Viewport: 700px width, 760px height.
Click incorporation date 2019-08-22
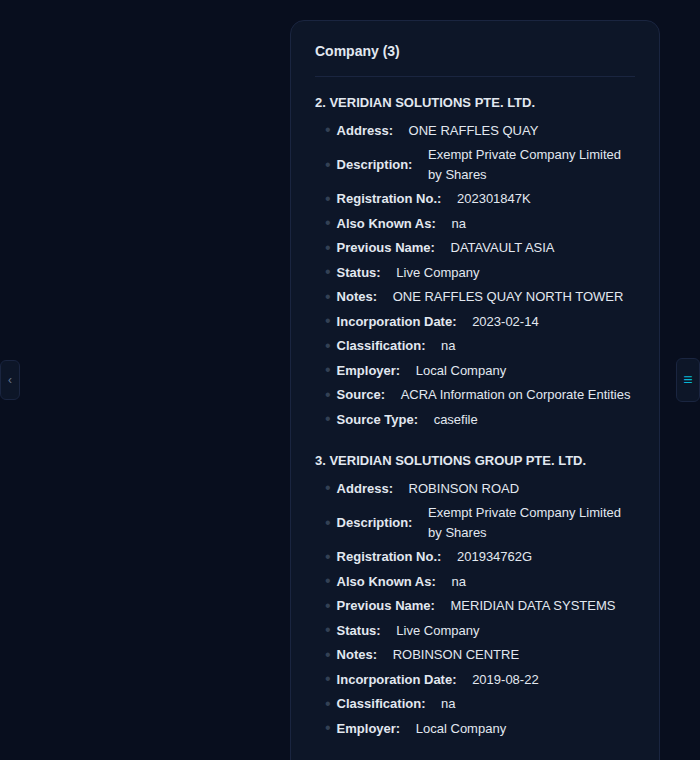click(x=505, y=680)
